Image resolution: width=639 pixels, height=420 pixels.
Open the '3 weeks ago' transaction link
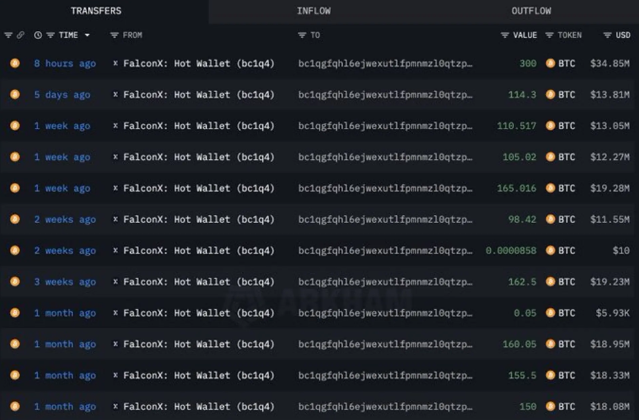click(66, 282)
